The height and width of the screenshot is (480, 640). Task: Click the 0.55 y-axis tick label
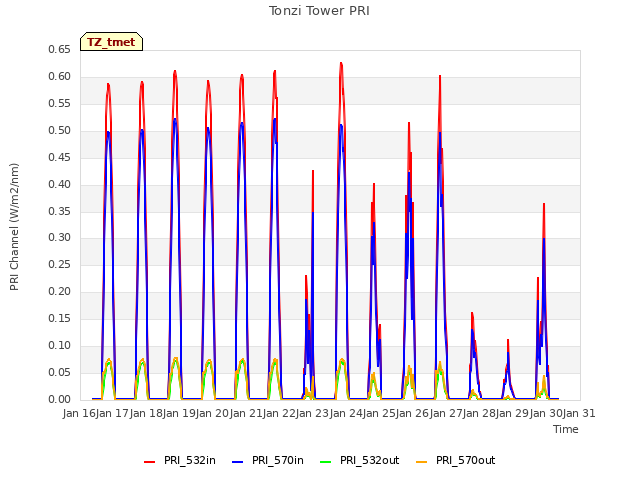click(x=60, y=103)
